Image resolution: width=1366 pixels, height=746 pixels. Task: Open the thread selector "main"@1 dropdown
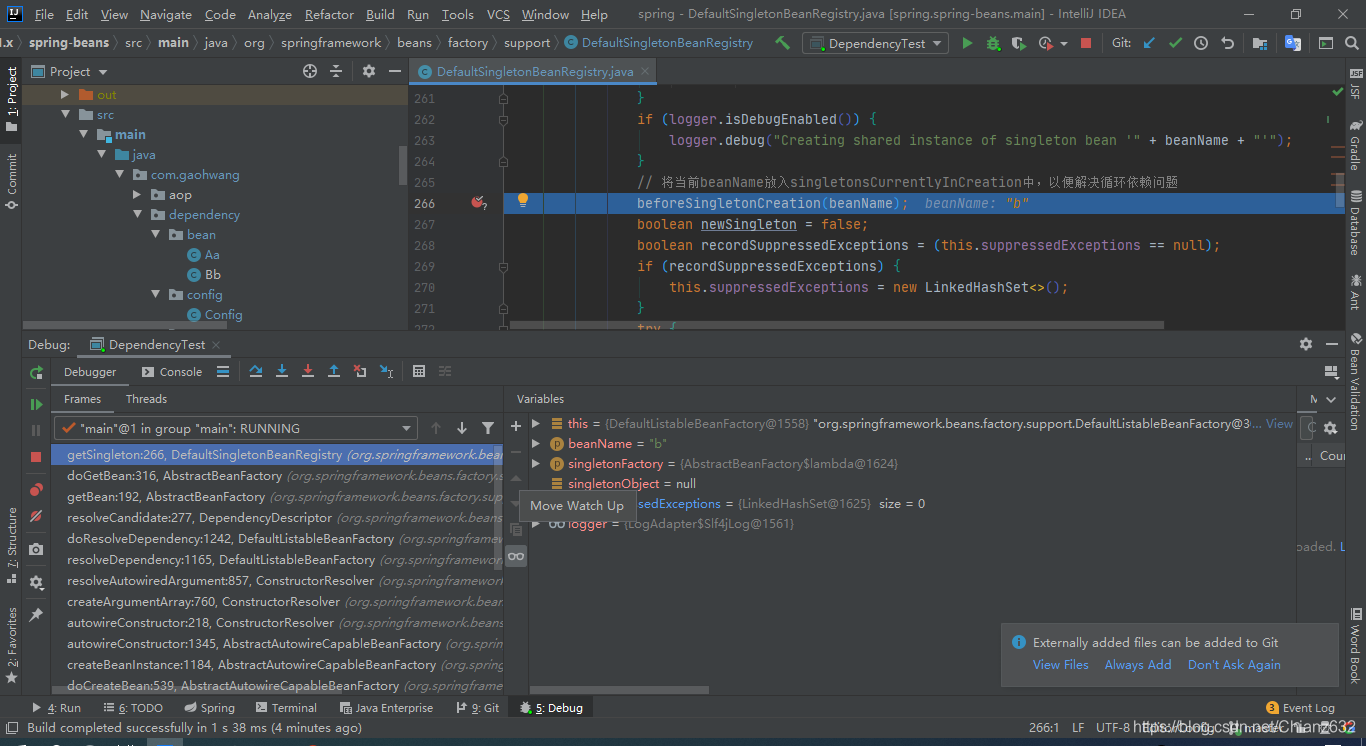click(x=234, y=428)
